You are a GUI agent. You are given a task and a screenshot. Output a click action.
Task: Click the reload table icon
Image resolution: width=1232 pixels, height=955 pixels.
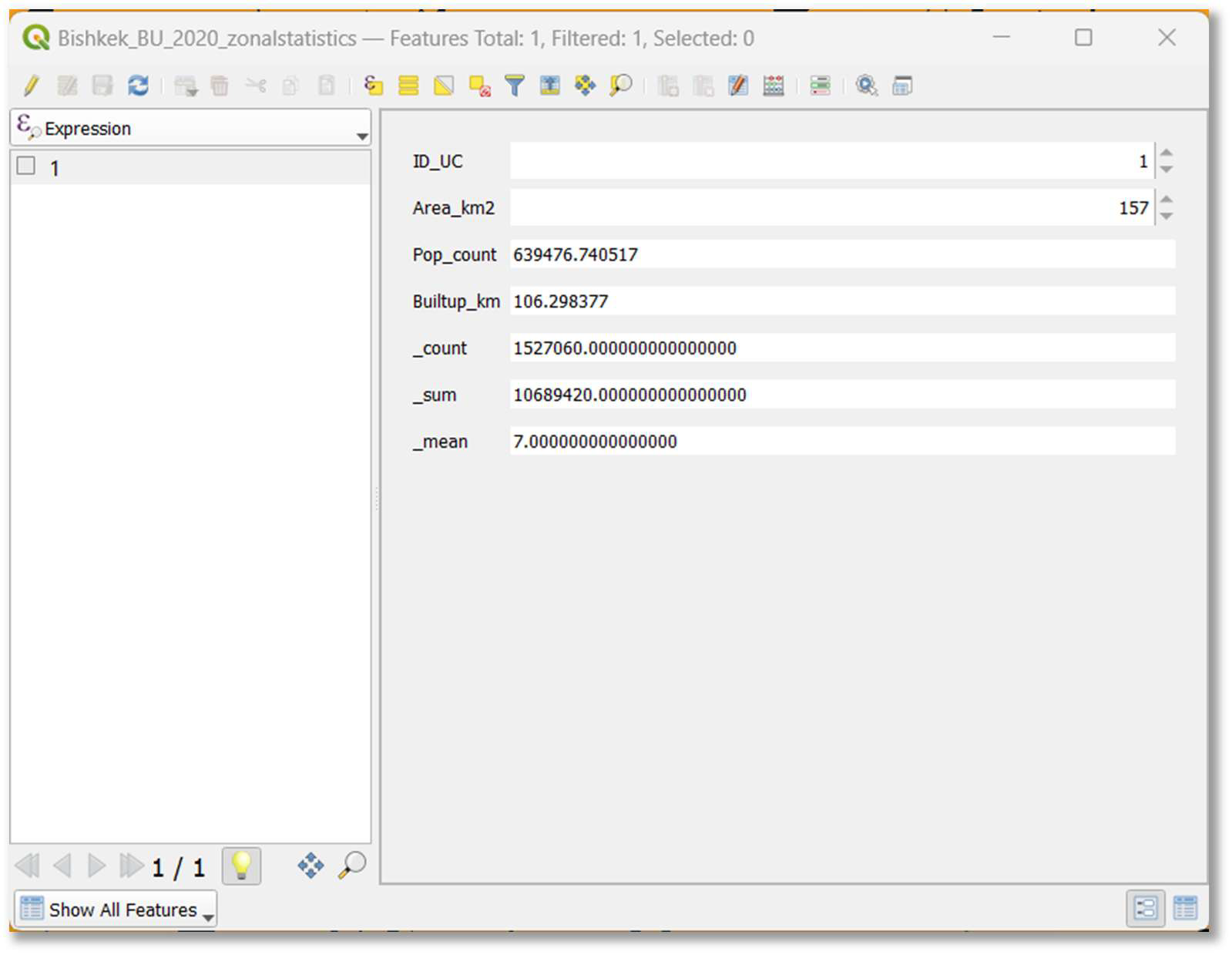pyautogui.click(x=139, y=86)
